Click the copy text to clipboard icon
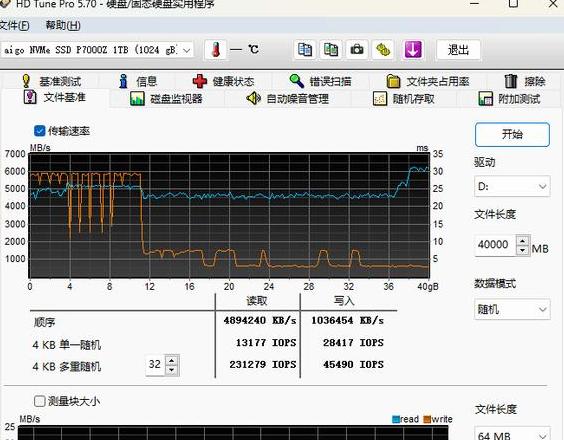 [305, 49]
